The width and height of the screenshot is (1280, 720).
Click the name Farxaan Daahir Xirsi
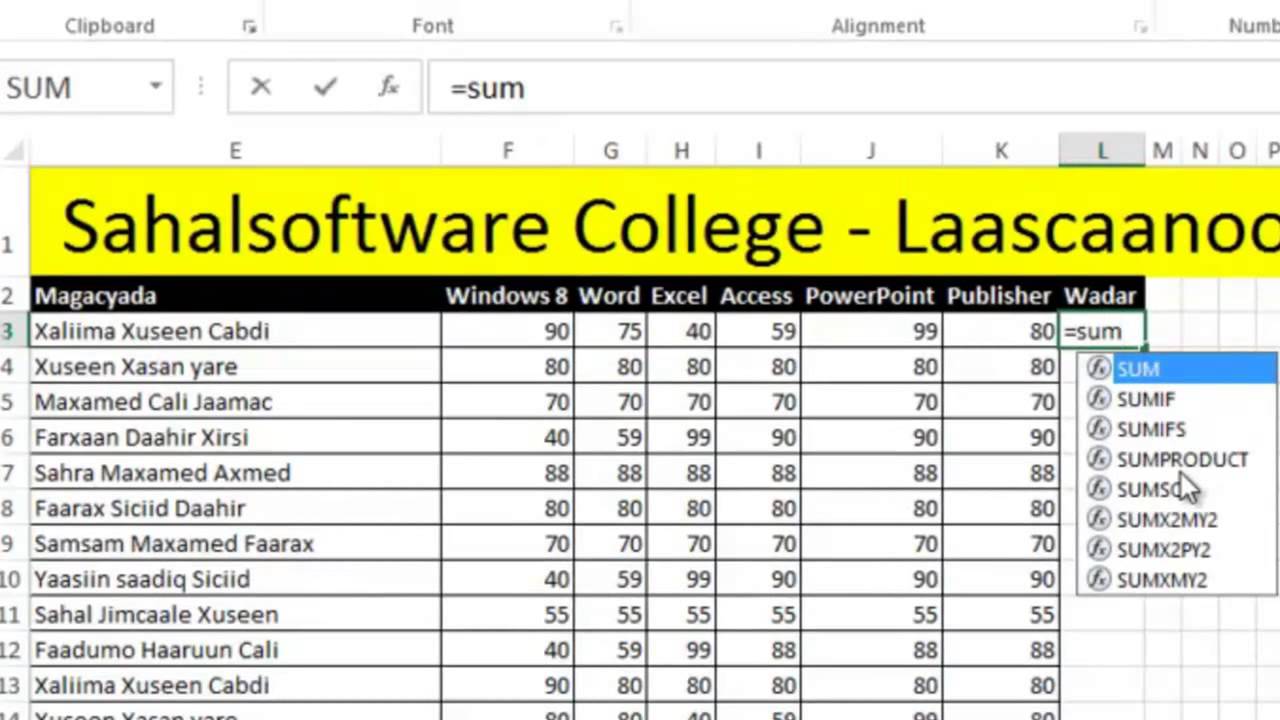pyautogui.click(x=141, y=438)
